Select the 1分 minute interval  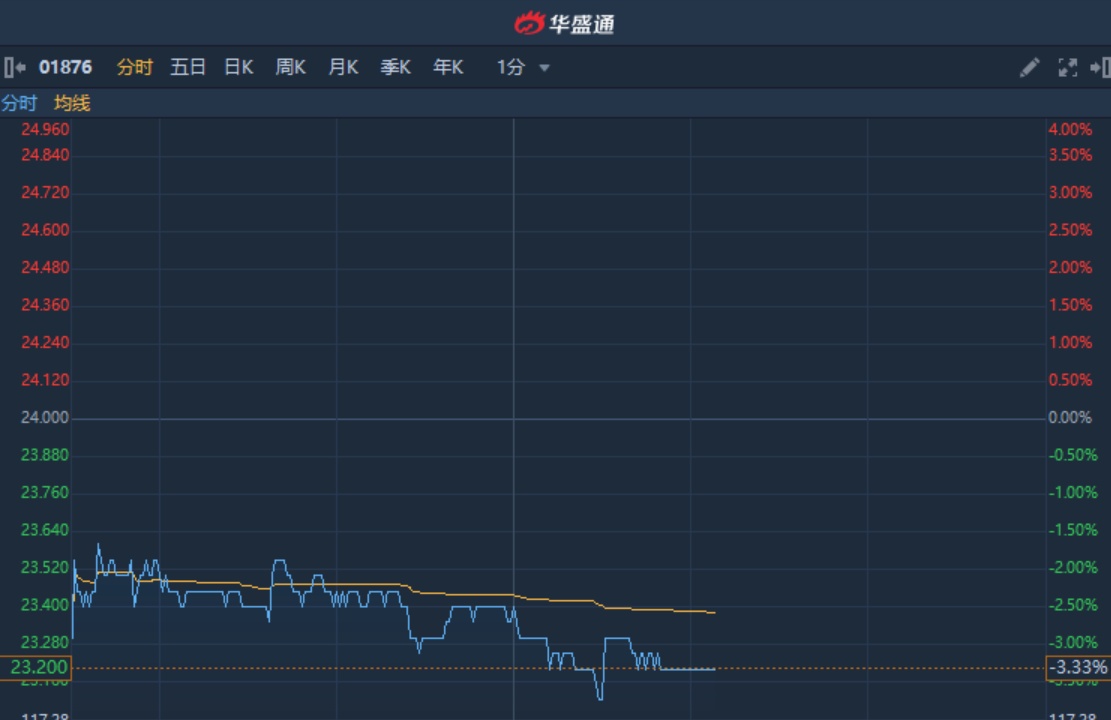click(x=510, y=67)
